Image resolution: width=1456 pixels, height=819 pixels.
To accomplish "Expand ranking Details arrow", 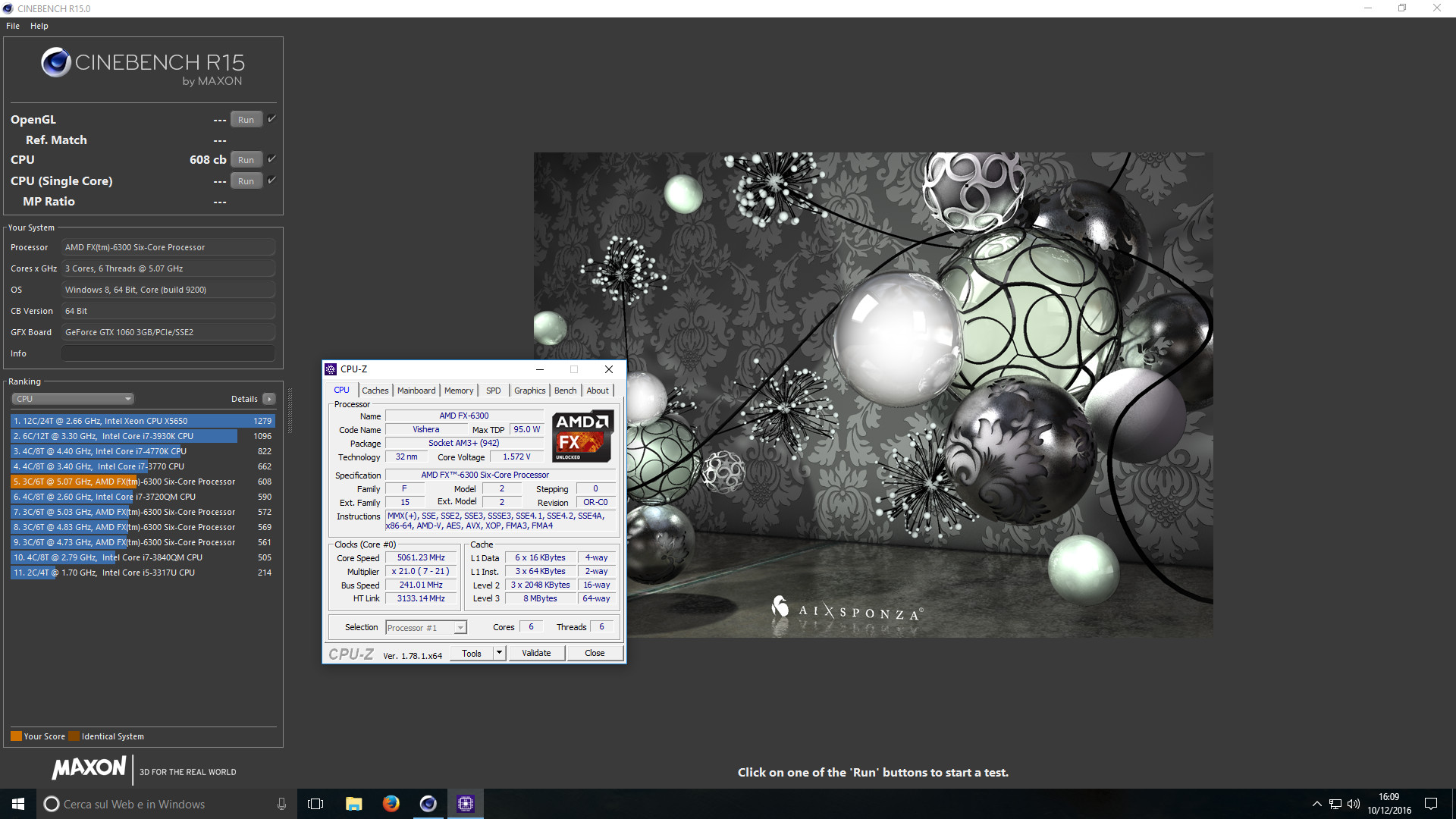I will 268,399.
